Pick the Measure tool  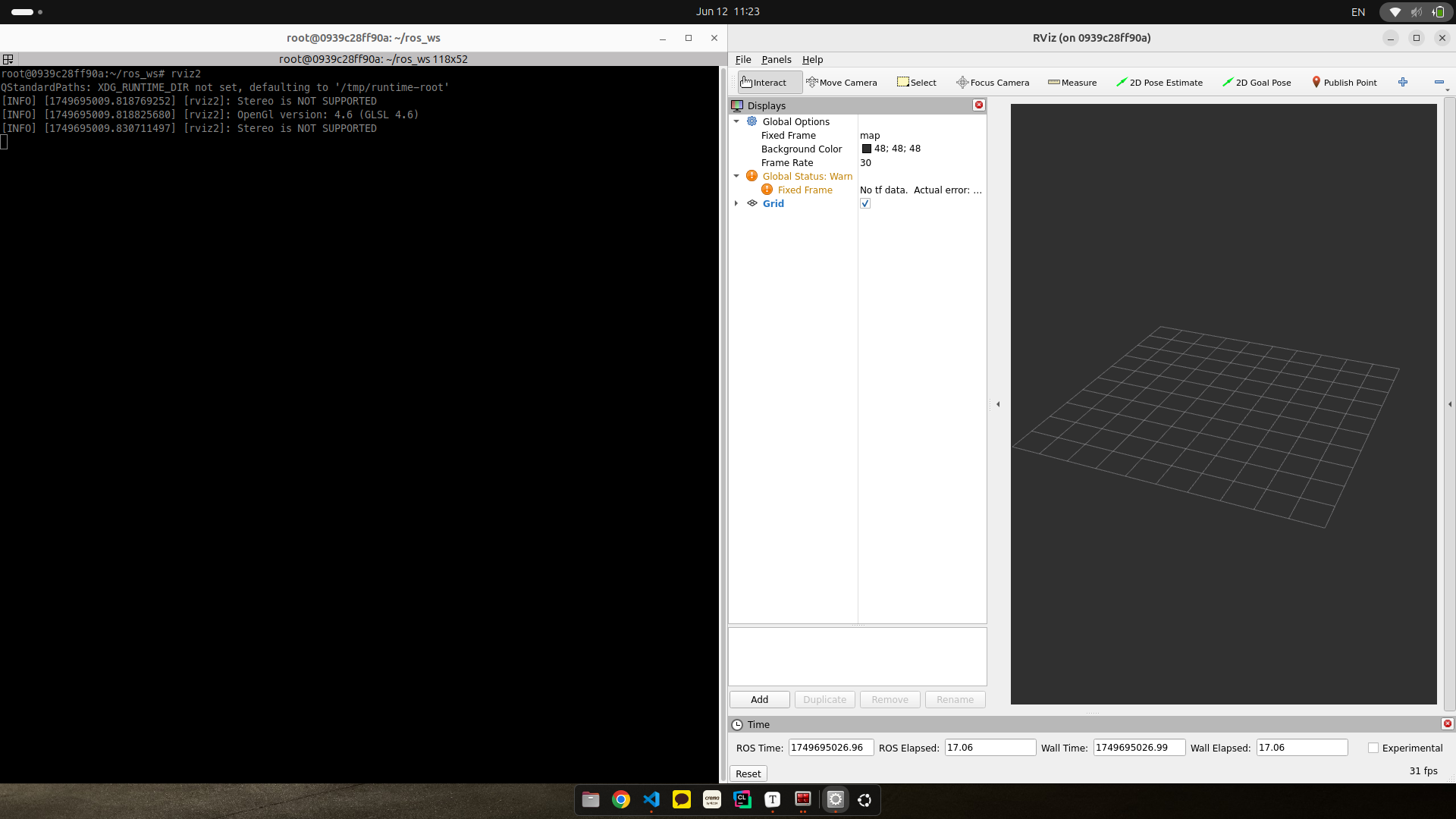pyautogui.click(x=1072, y=83)
